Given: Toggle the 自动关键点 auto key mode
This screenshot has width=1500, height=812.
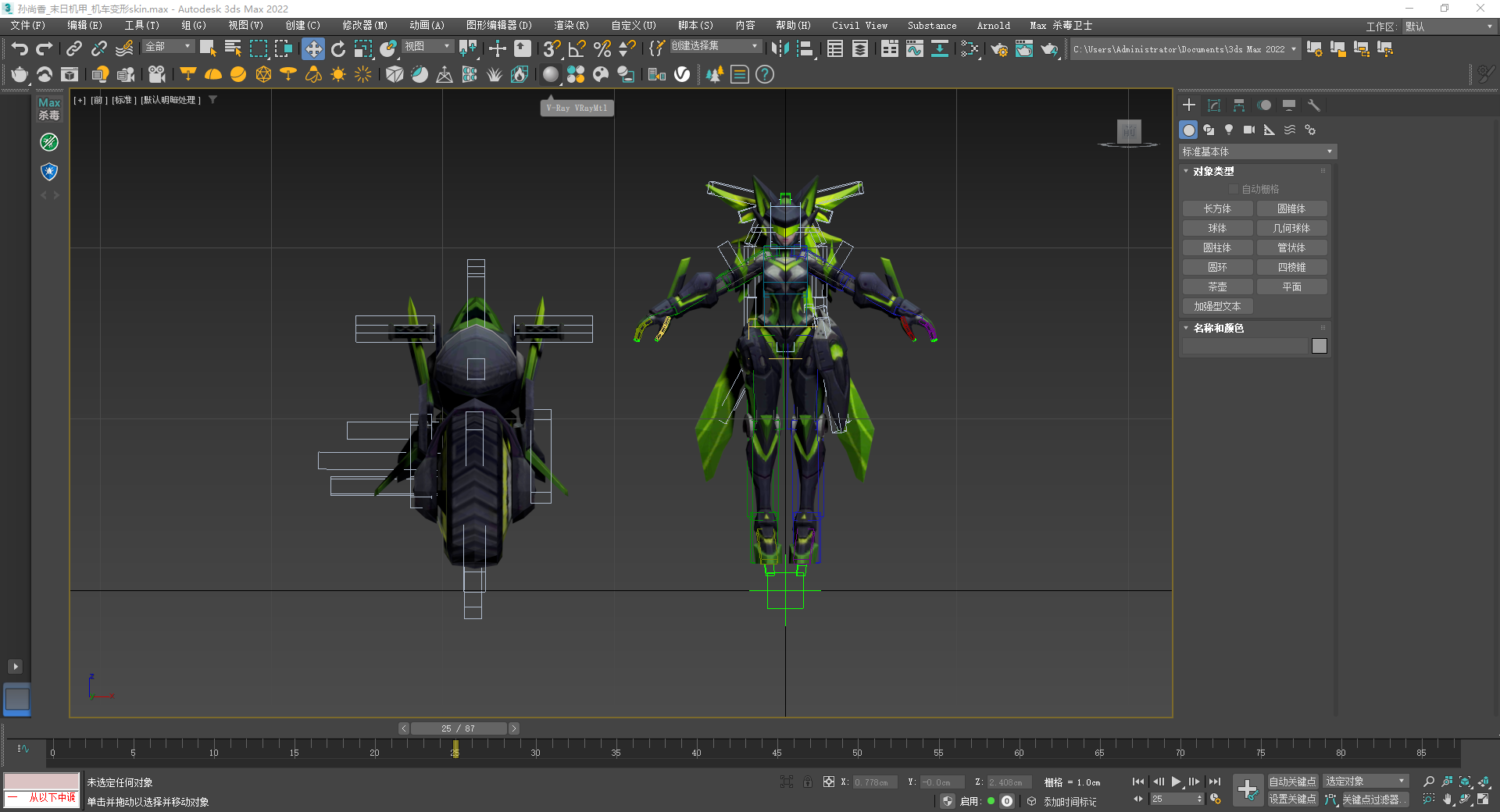Looking at the screenshot, I should tap(1292, 782).
